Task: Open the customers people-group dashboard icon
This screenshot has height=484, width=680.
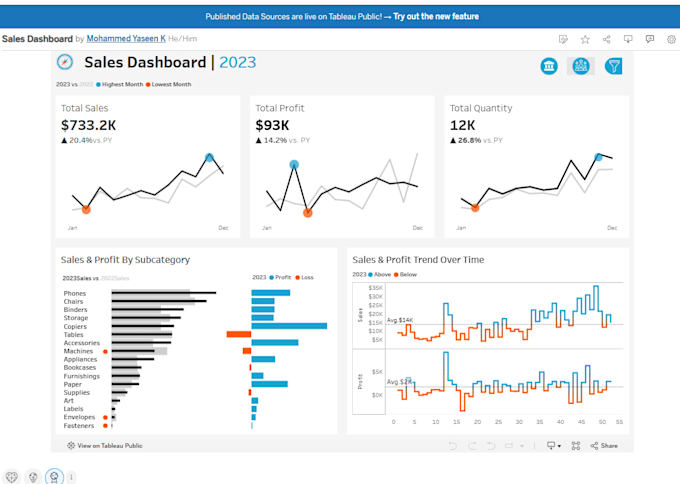Action: click(581, 66)
